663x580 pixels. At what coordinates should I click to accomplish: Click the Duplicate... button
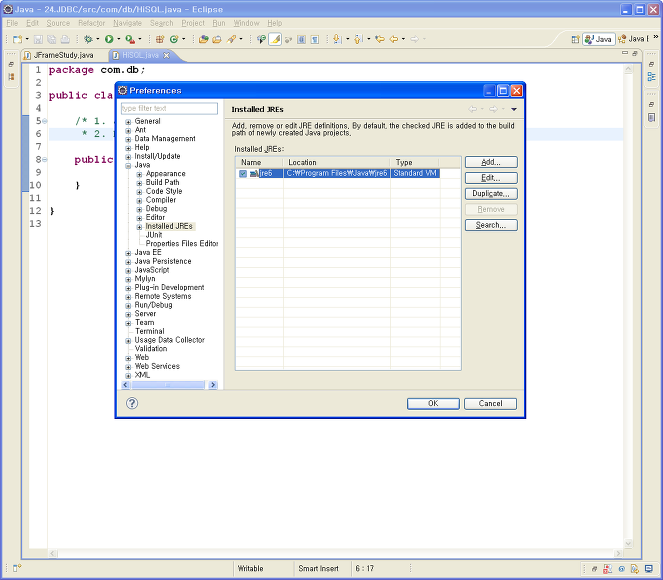click(491, 194)
